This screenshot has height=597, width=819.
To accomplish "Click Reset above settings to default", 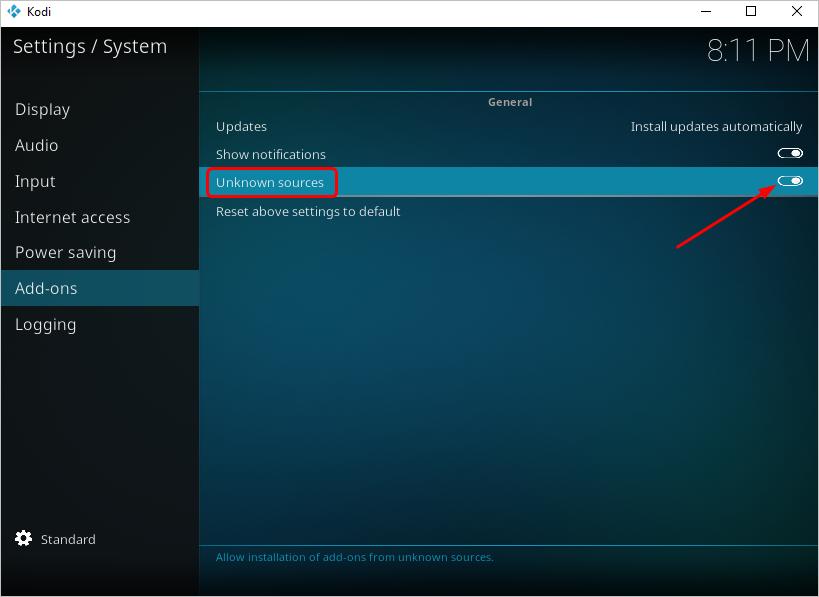I will pyautogui.click(x=307, y=211).
